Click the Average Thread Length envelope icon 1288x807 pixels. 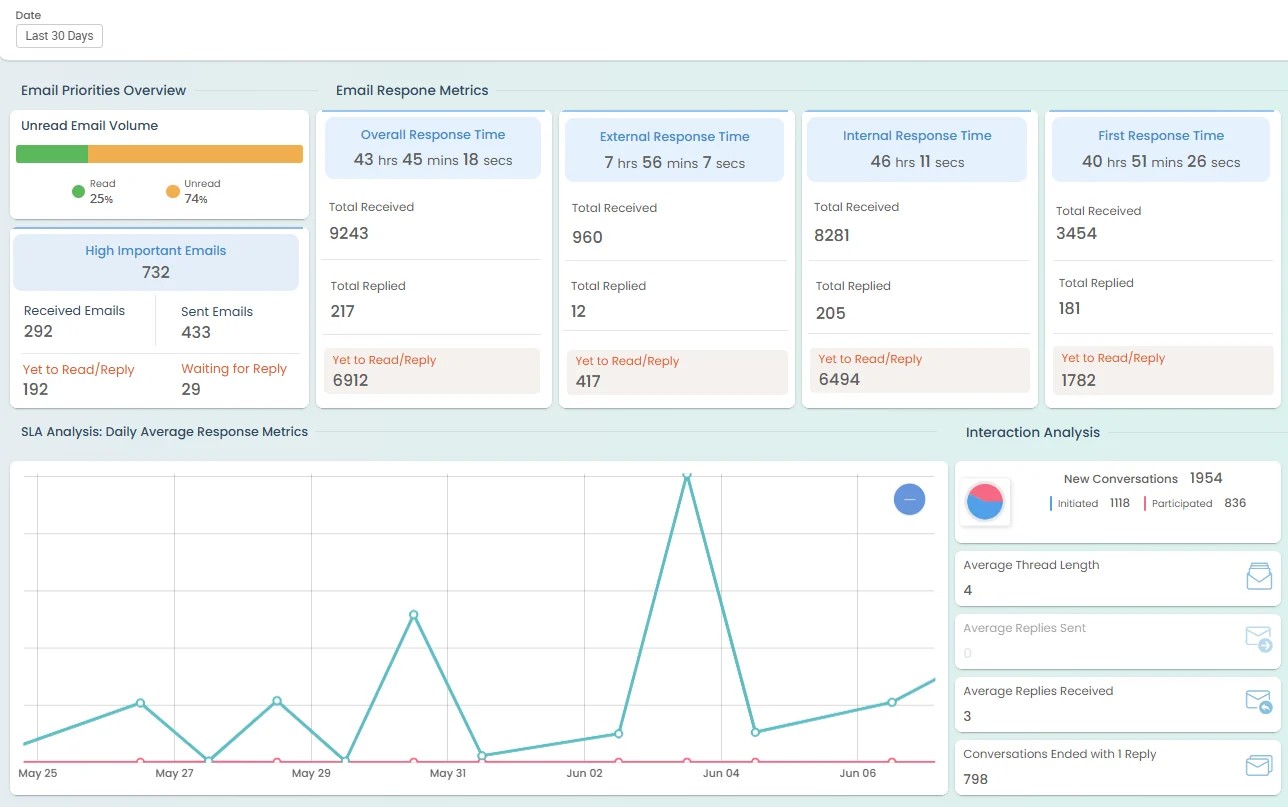[x=1259, y=576]
